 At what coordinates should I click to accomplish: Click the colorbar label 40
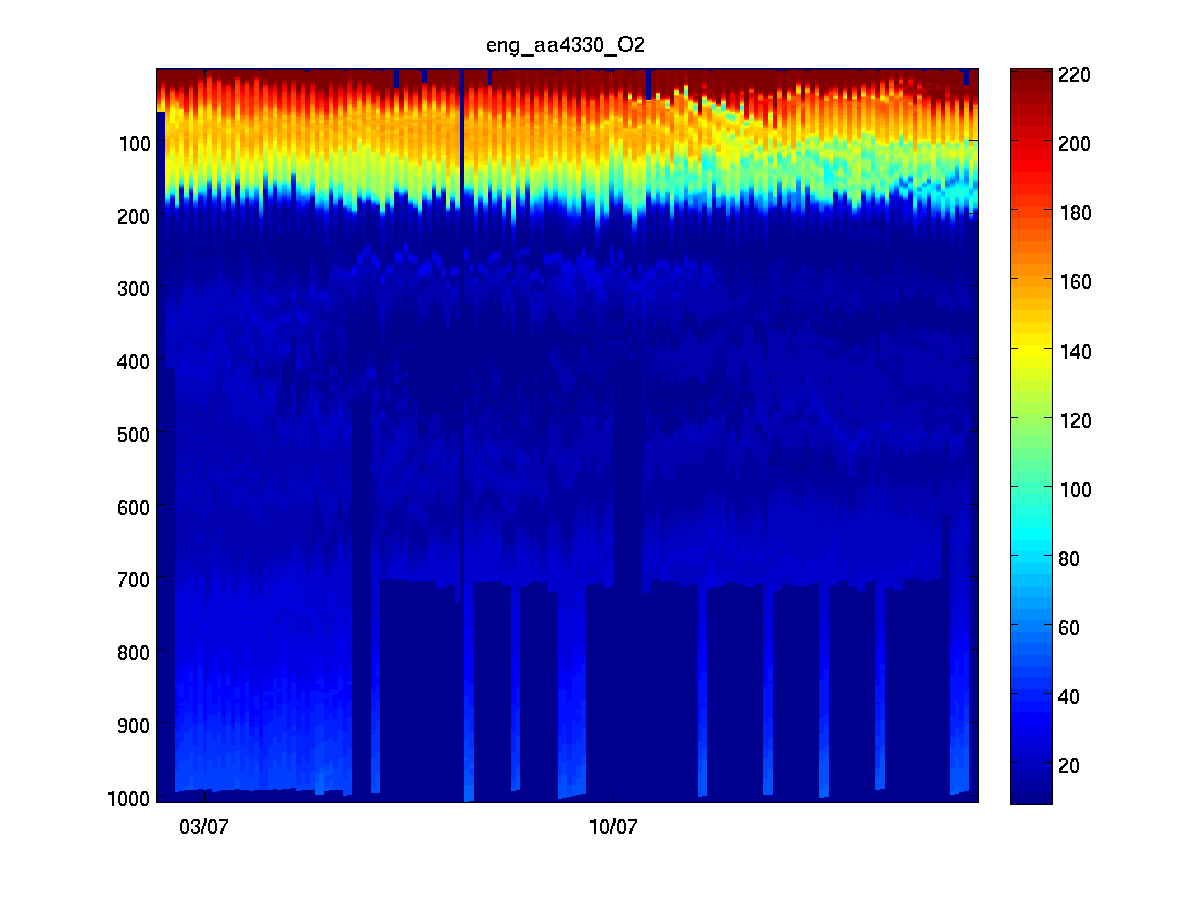pyautogui.click(x=1070, y=696)
